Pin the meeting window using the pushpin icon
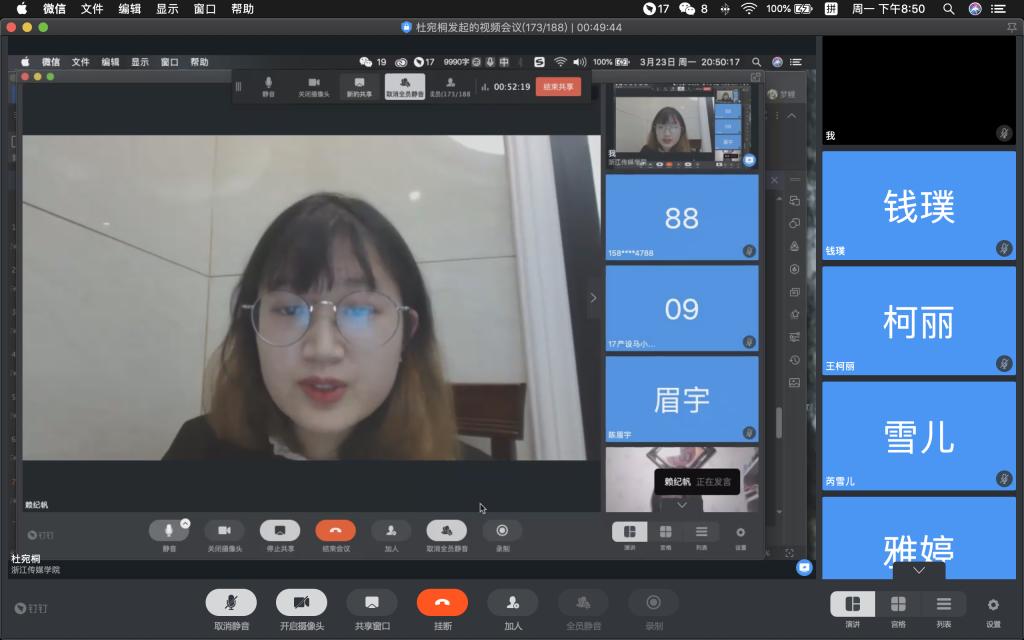1024x640 pixels. [1011, 28]
